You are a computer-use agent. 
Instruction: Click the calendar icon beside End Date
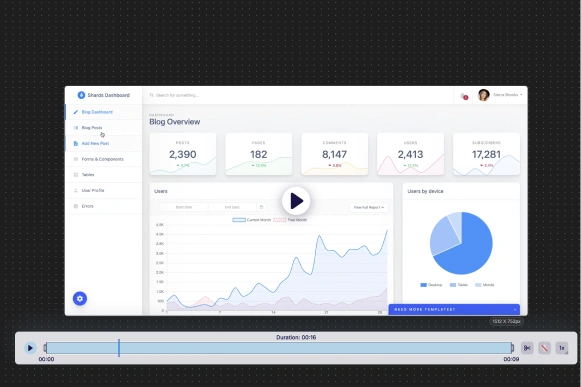point(261,207)
